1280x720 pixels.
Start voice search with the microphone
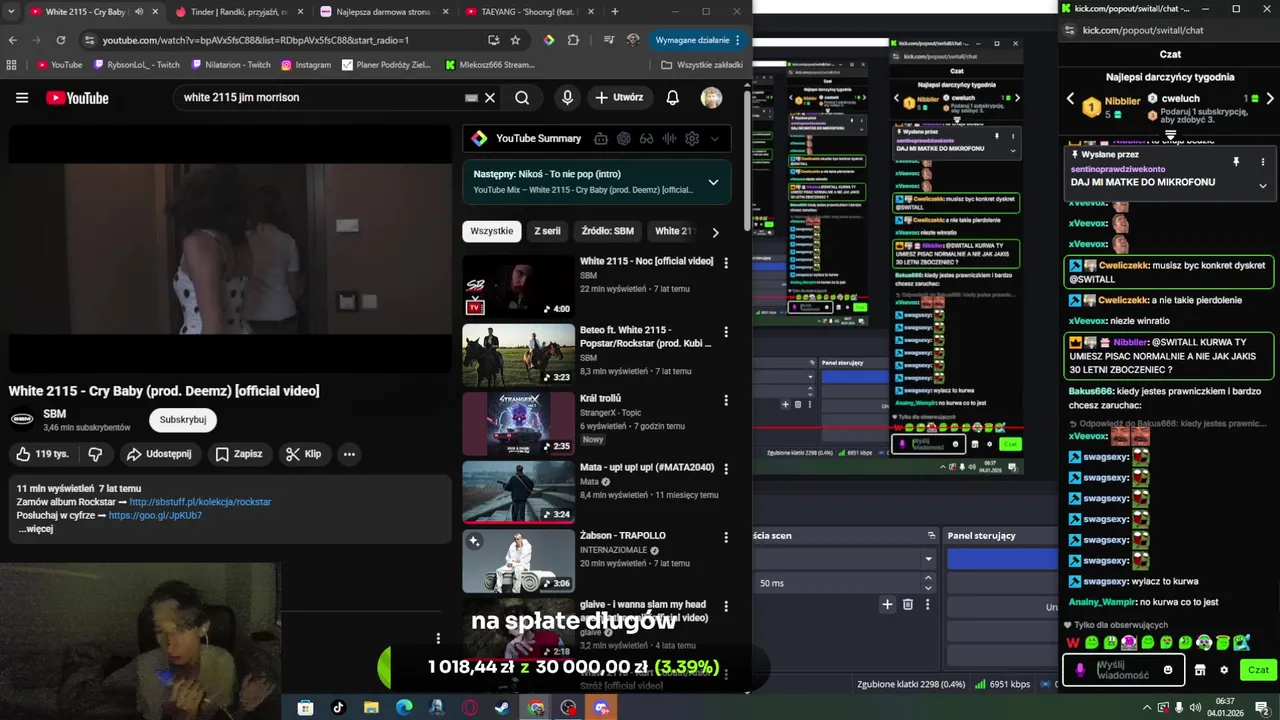(x=567, y=98)
